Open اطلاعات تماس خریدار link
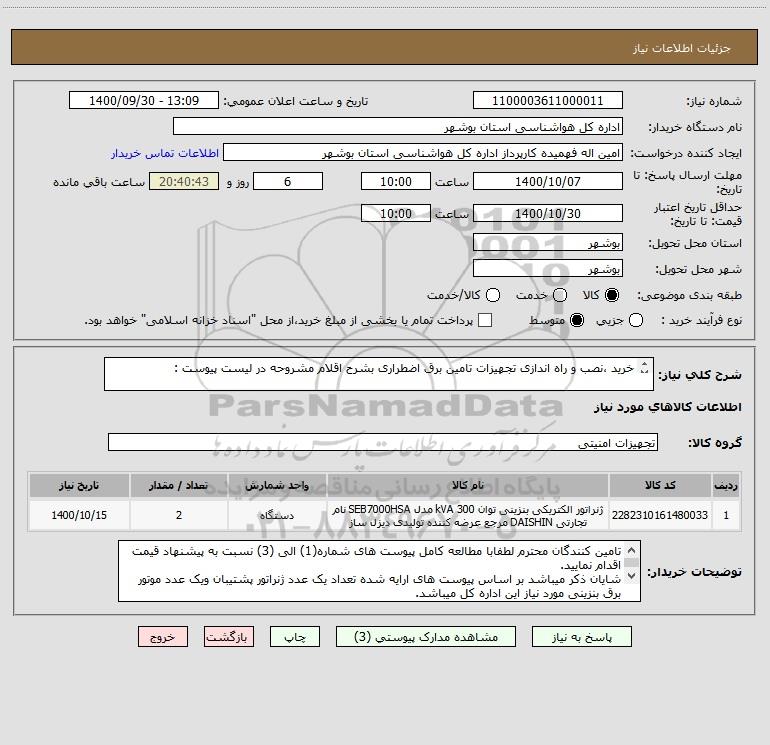The image size is (770, 745). 165,153
